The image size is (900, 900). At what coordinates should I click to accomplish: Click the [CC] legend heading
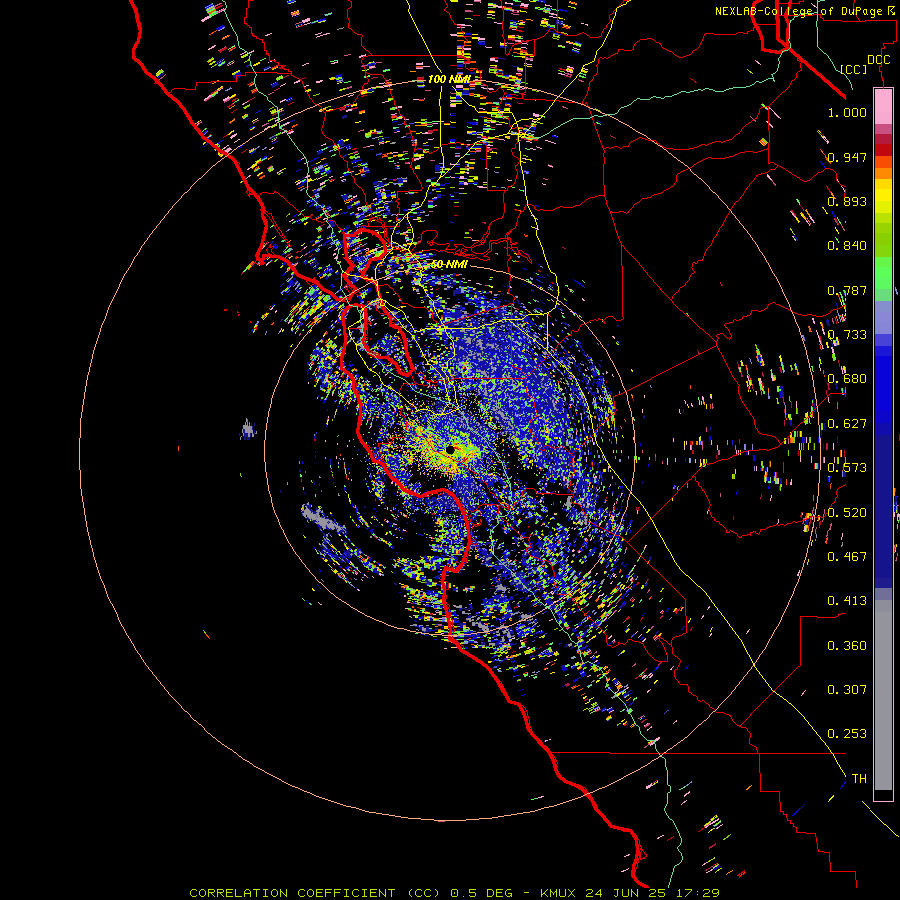point(854,69)
